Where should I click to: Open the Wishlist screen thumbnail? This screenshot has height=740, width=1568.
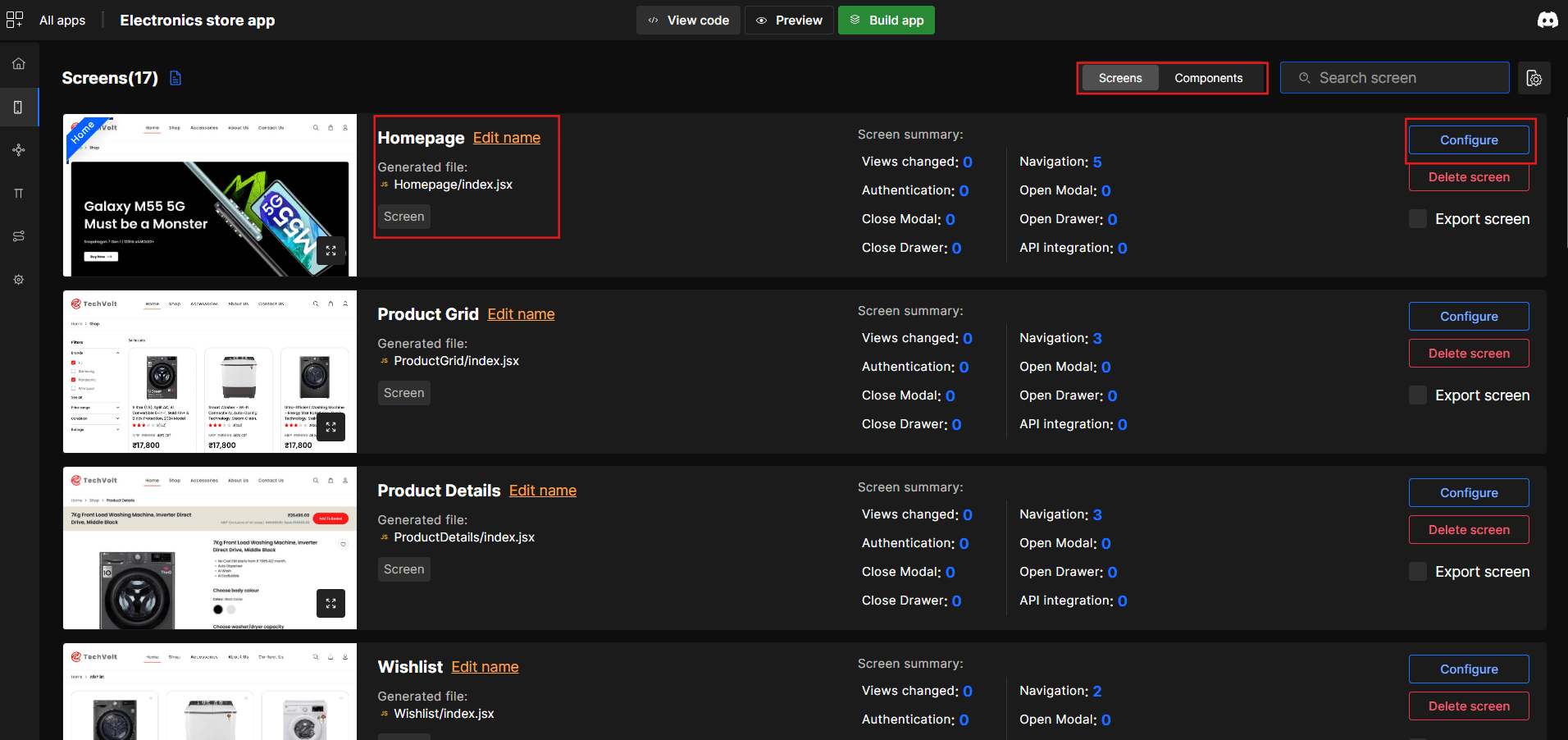pyautogui.click(x=210, y=692)
